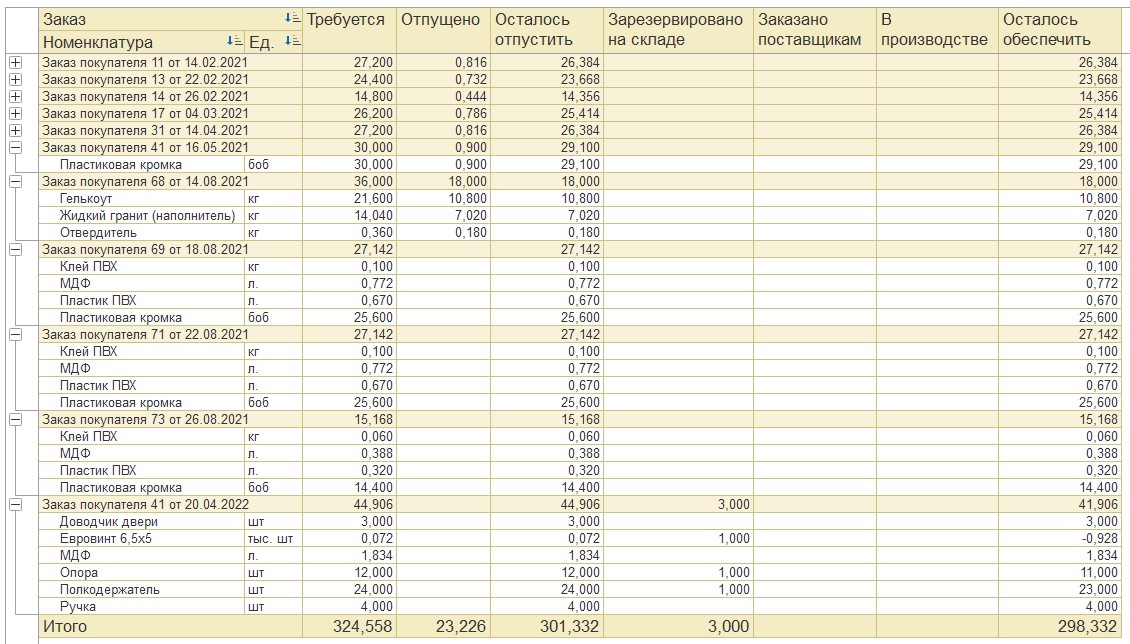Viewport: 1130px width, 644px height.
Task: Collapse Заказ покупателя 41 от 20.04.2022
Action: click(x=15, y=504)
